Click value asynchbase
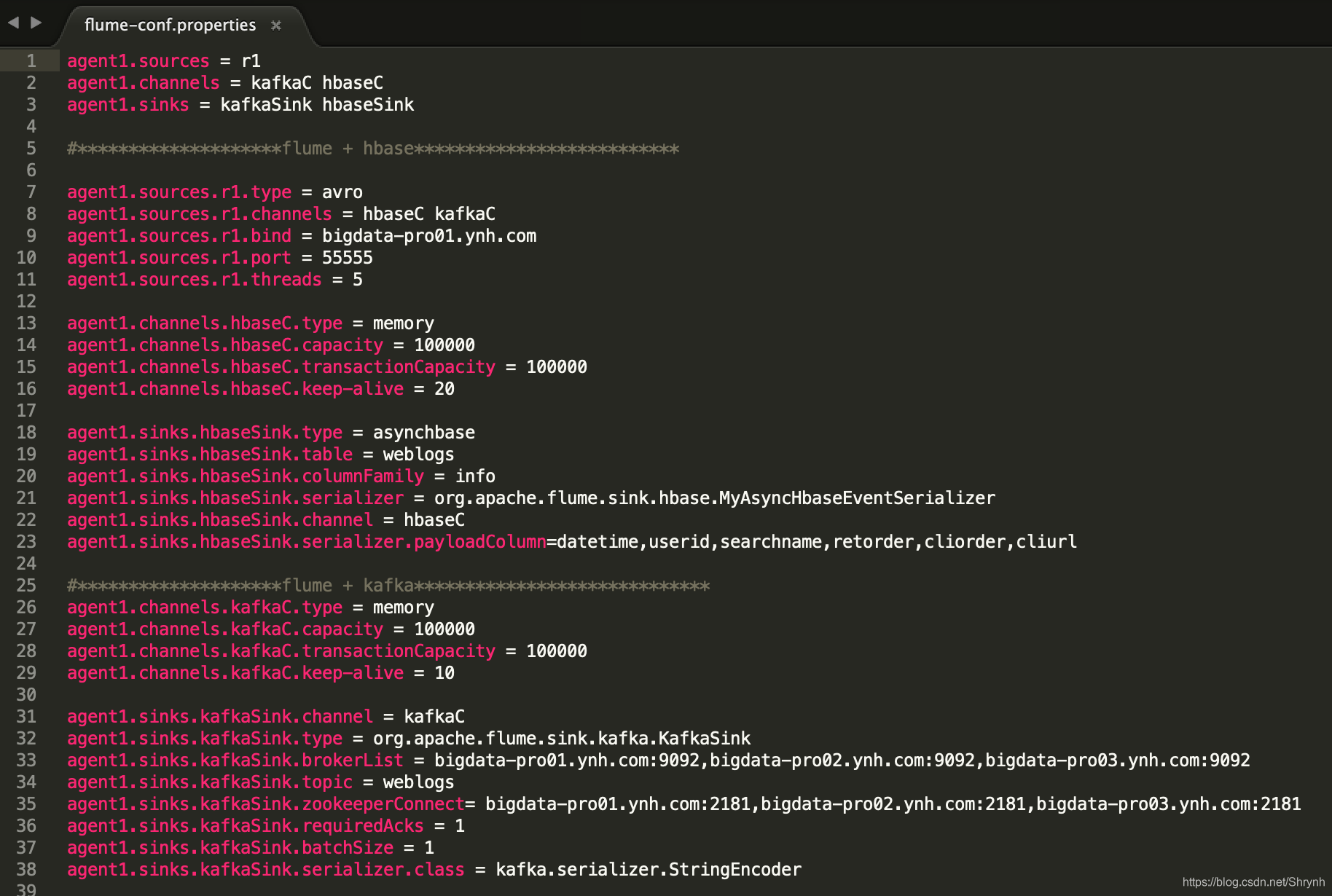This screenshot has height=896, width=1332. pos(424,432)
